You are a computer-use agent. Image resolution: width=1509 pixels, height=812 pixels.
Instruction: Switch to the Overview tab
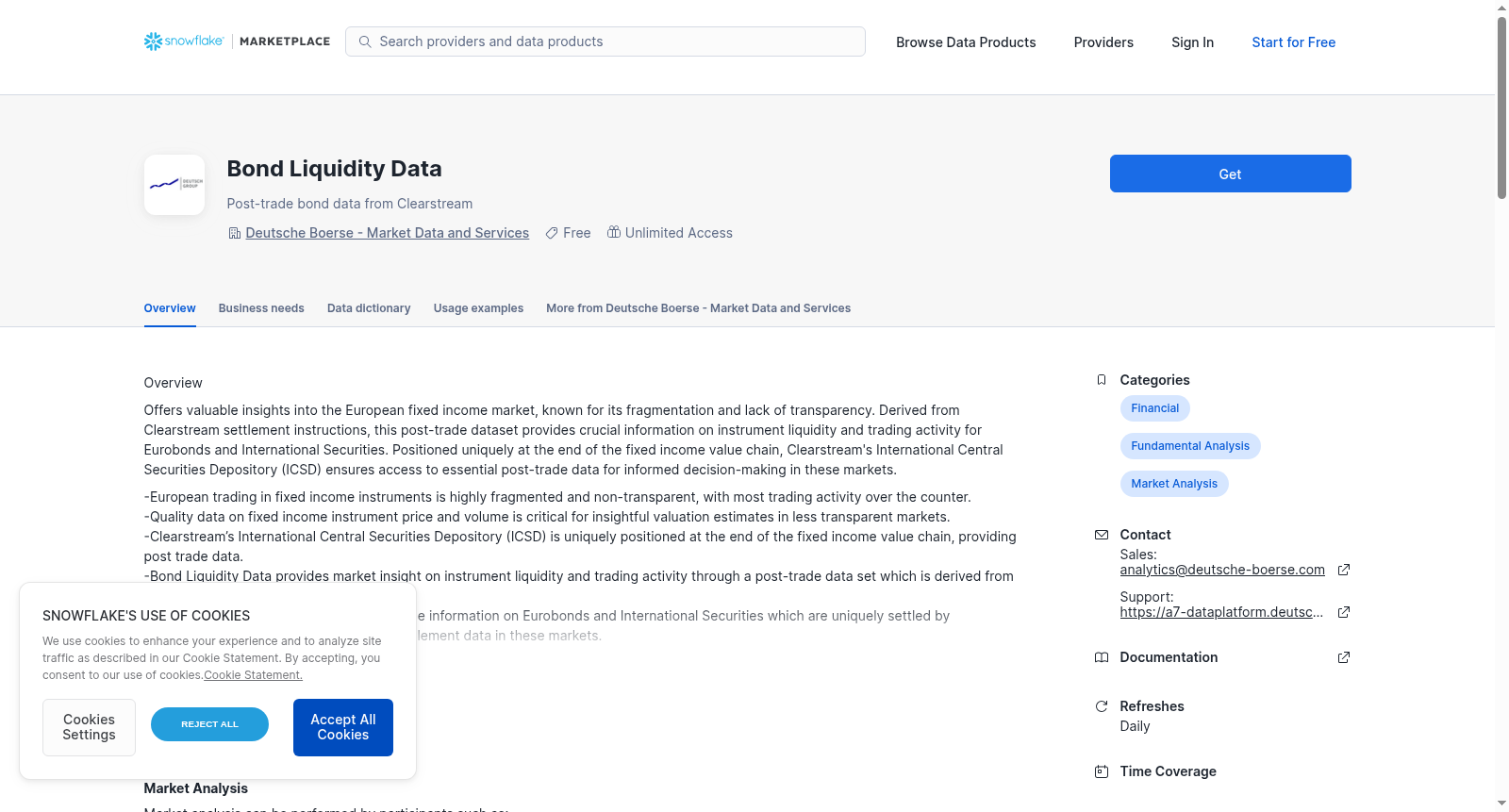tap(170, 308)
